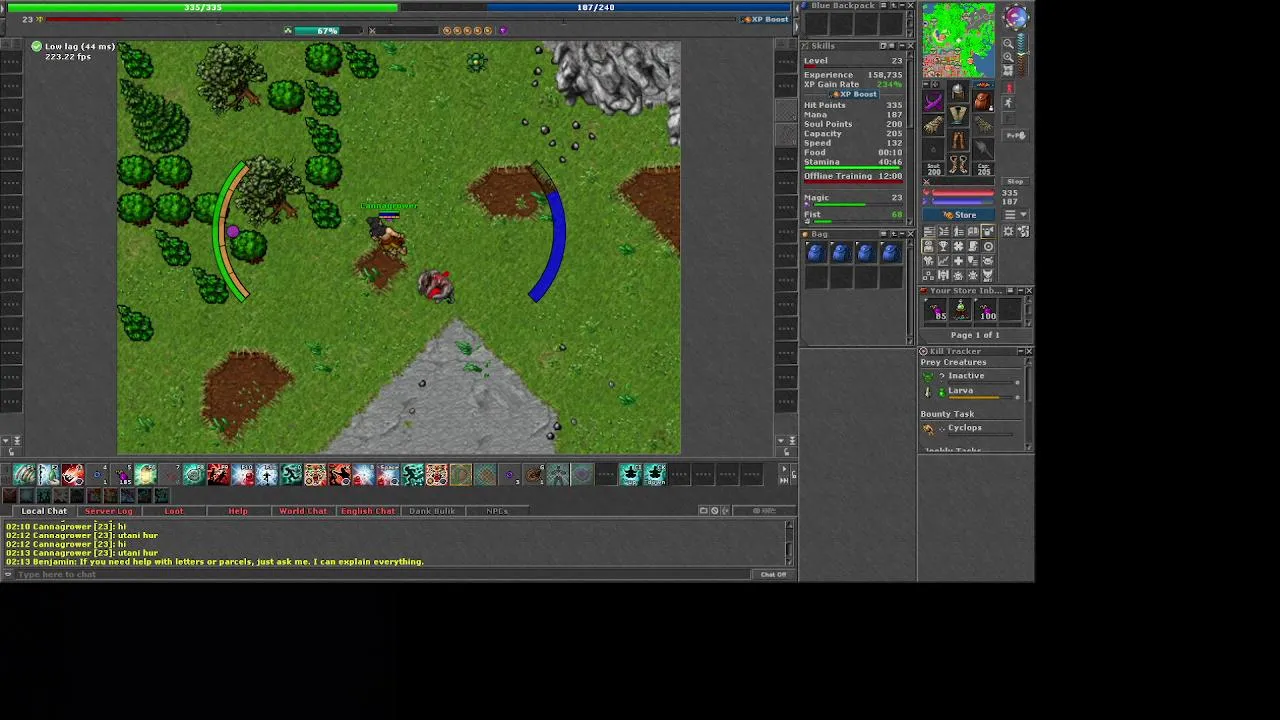
Task: Click the helmet equipment slot
Action: [958, 91]
